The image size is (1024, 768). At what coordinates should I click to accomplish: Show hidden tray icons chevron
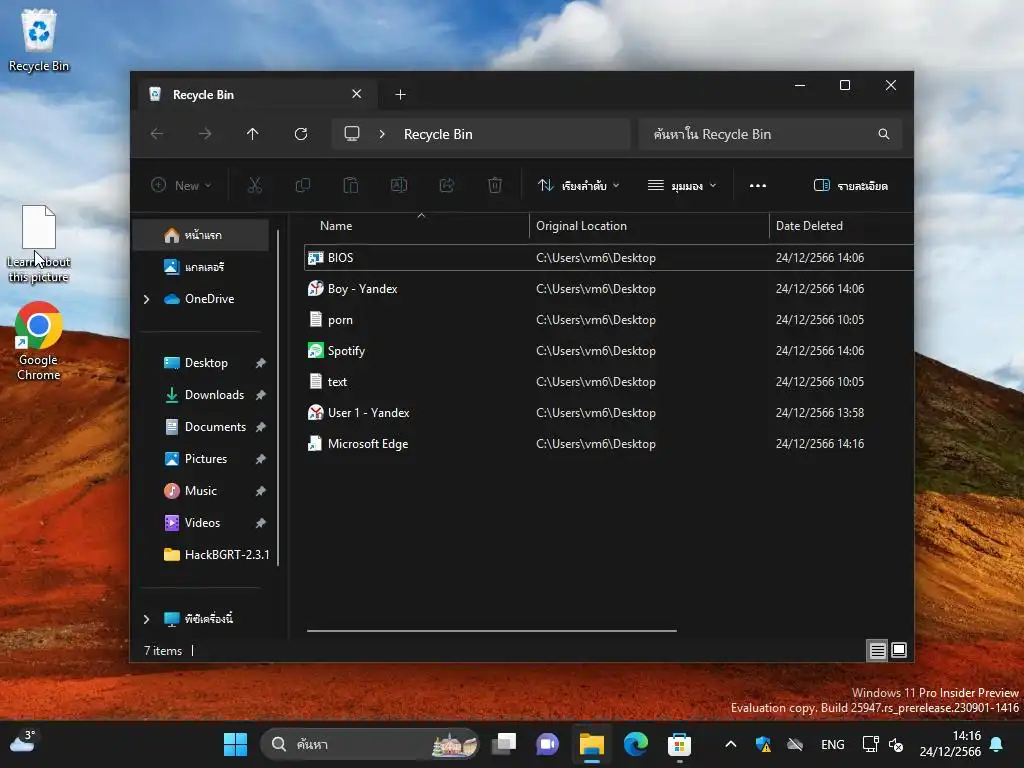click(x=731, y=744)
